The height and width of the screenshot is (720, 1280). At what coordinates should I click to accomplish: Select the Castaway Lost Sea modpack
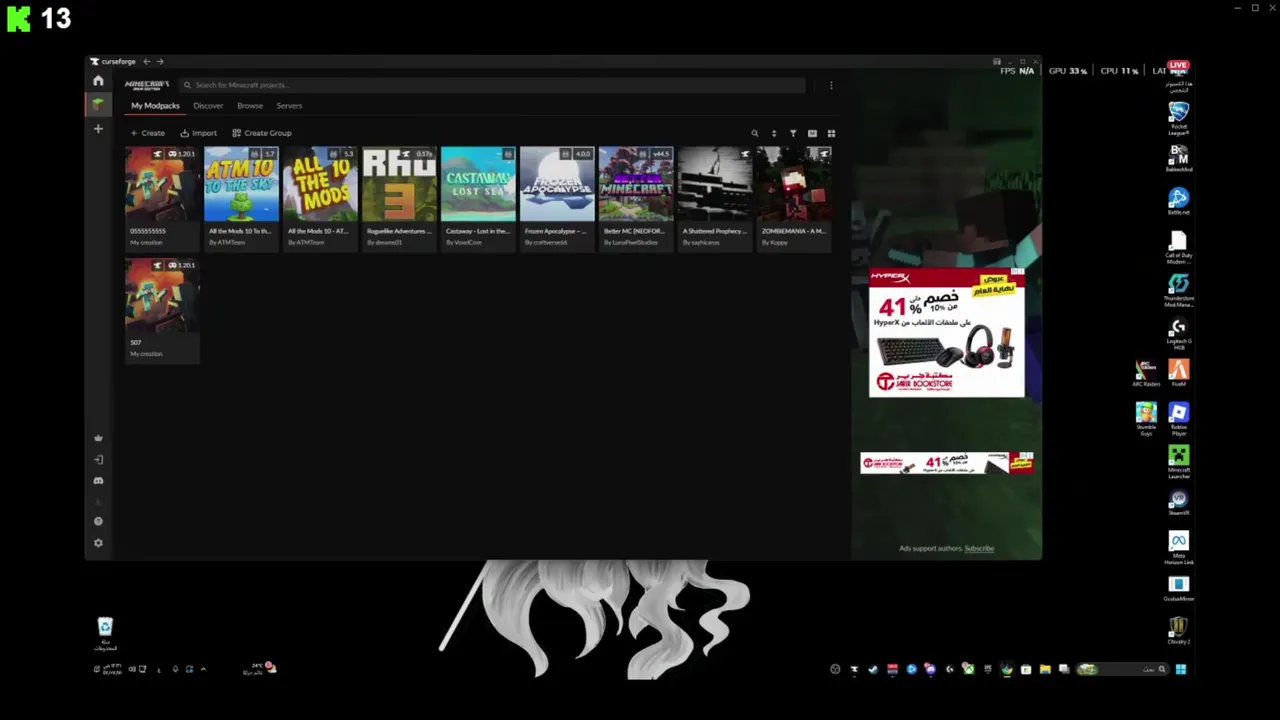(478, 185)
